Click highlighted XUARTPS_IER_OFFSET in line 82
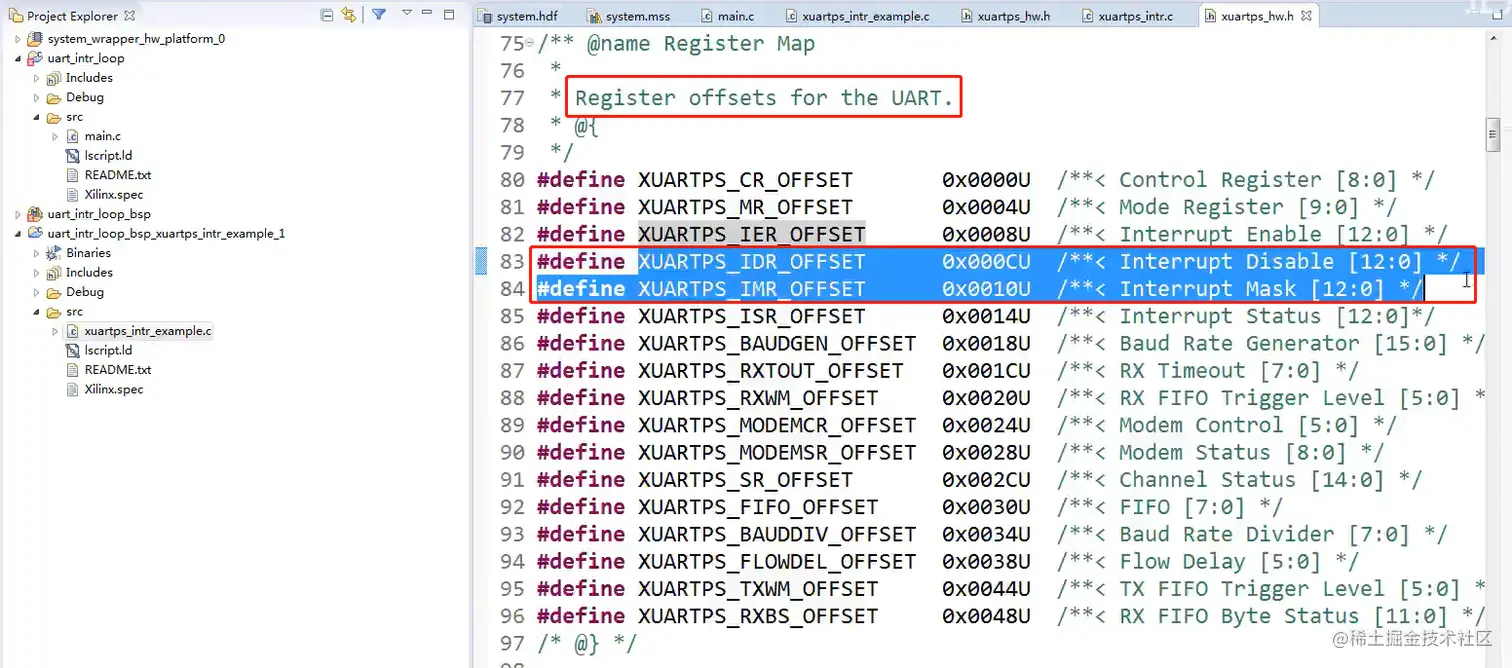The width and height of the screenshot is (1512, 668). pyautogui.click(x=751, y=234)
